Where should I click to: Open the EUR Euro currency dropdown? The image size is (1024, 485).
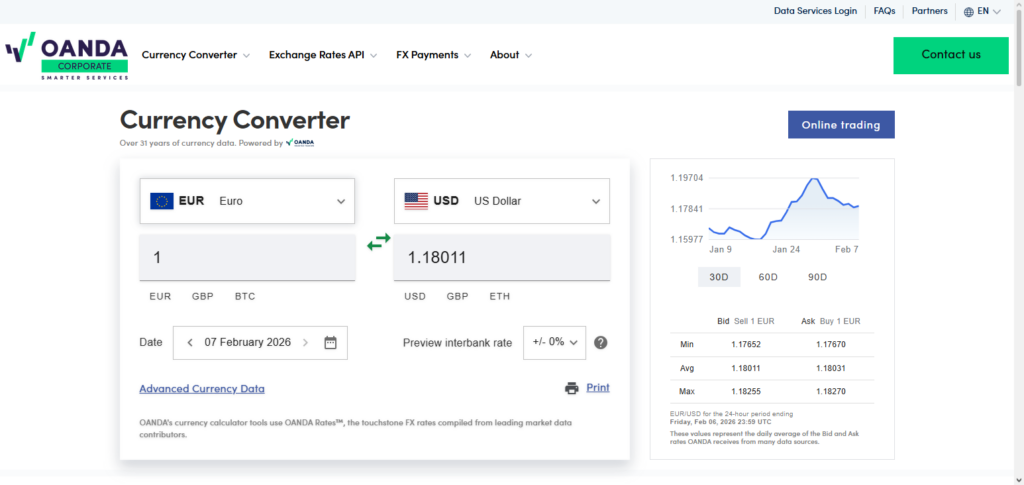click(247, 201)
